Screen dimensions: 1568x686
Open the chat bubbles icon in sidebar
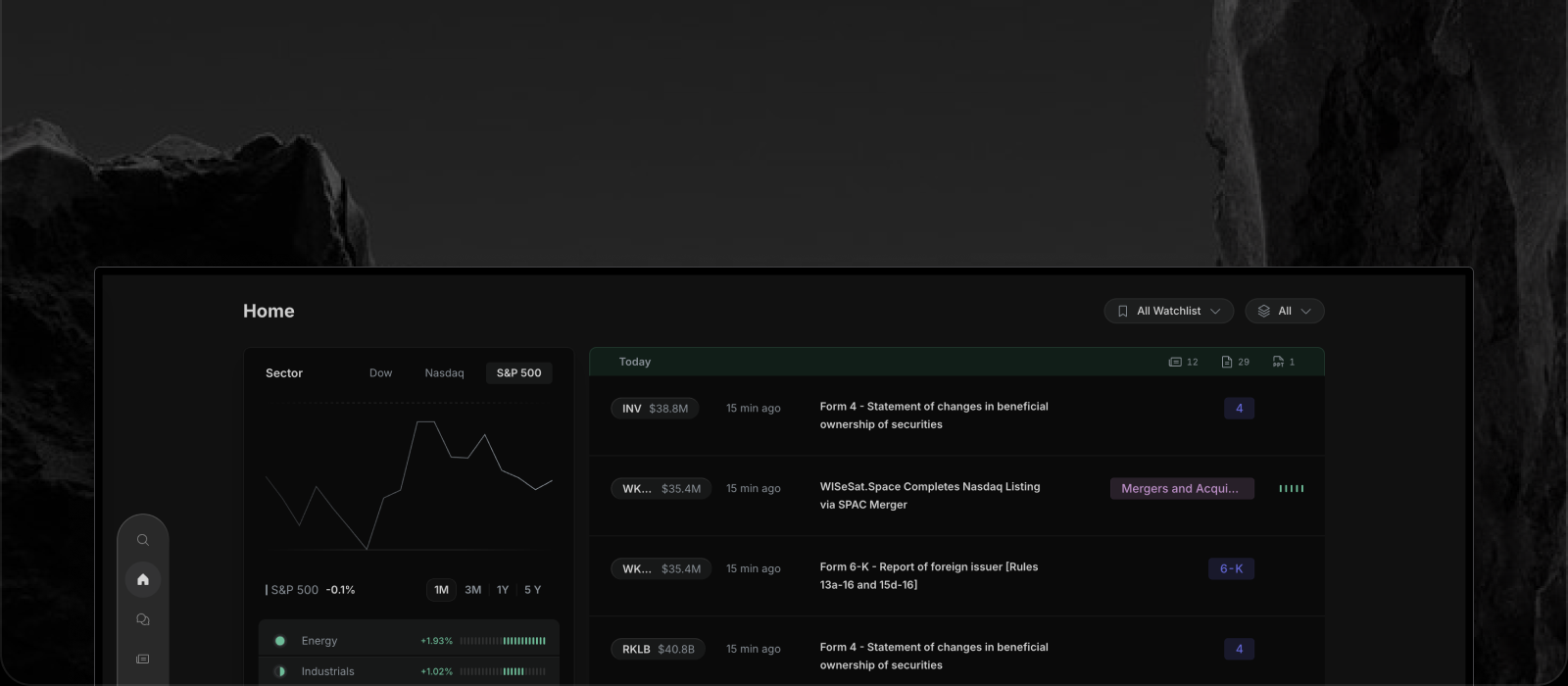143,619
